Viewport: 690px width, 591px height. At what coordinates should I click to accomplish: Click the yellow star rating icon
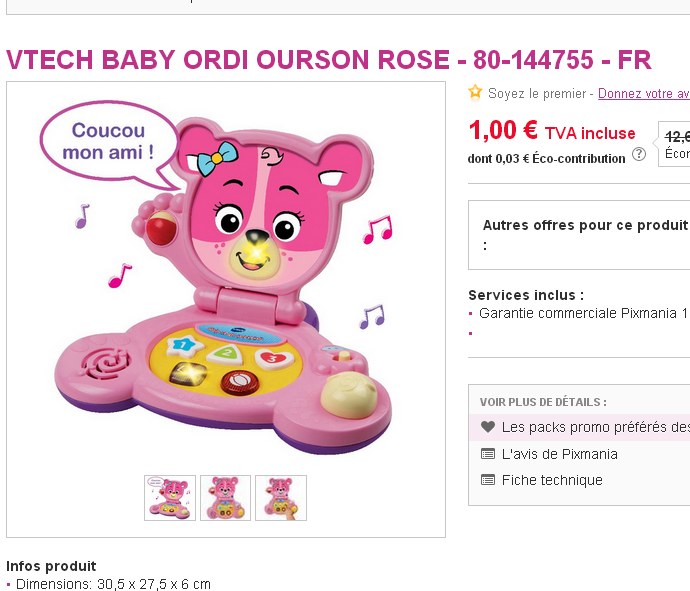point(476,93)
